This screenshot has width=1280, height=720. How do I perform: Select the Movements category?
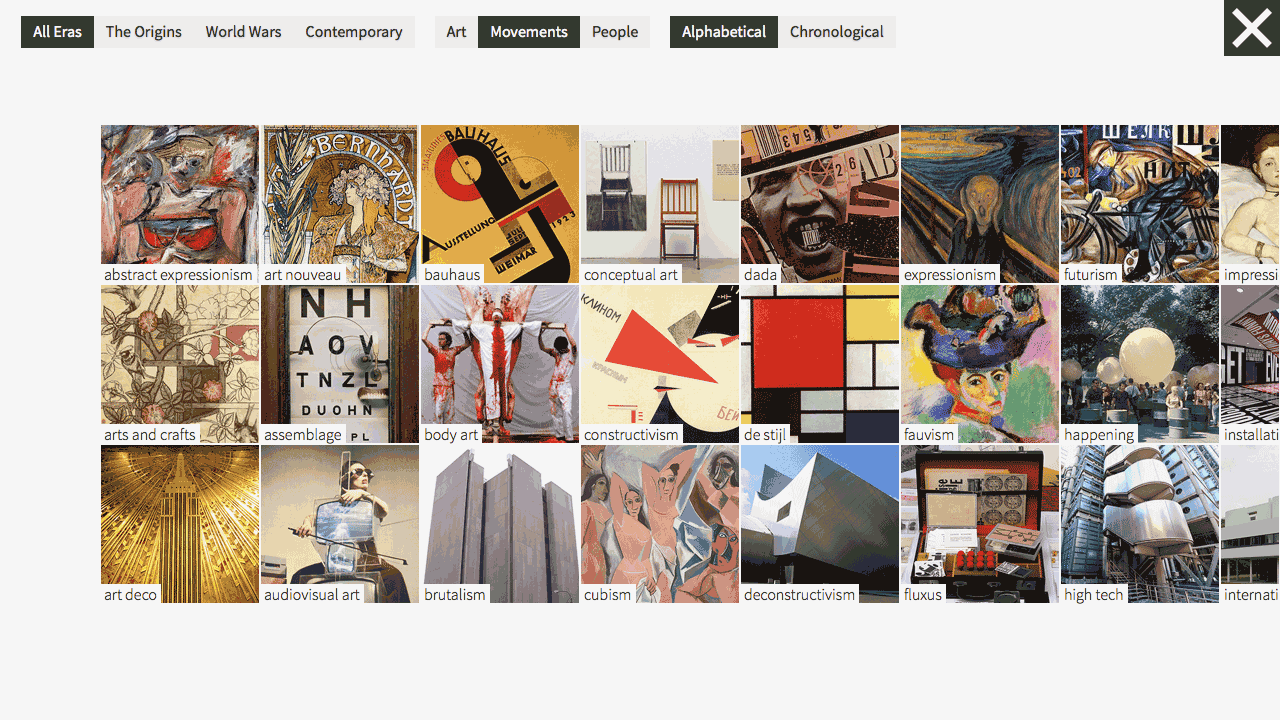tap(529, 32)
